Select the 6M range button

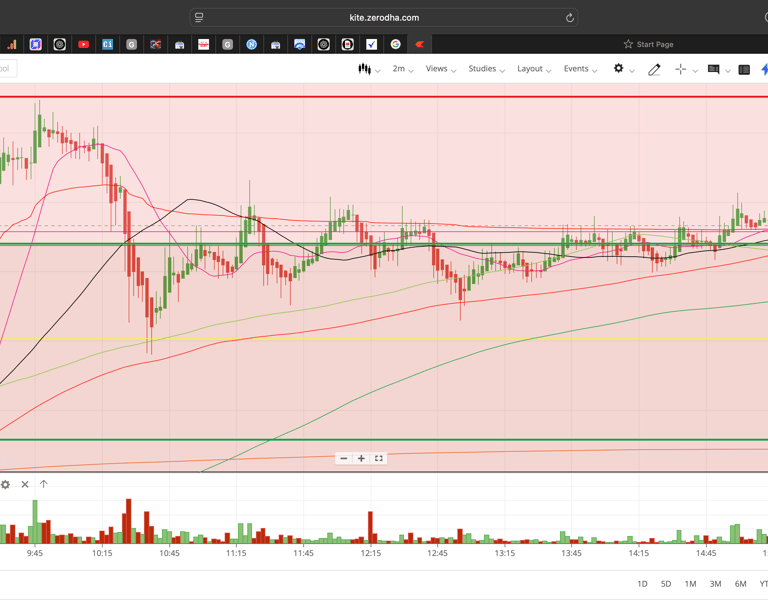740,584
